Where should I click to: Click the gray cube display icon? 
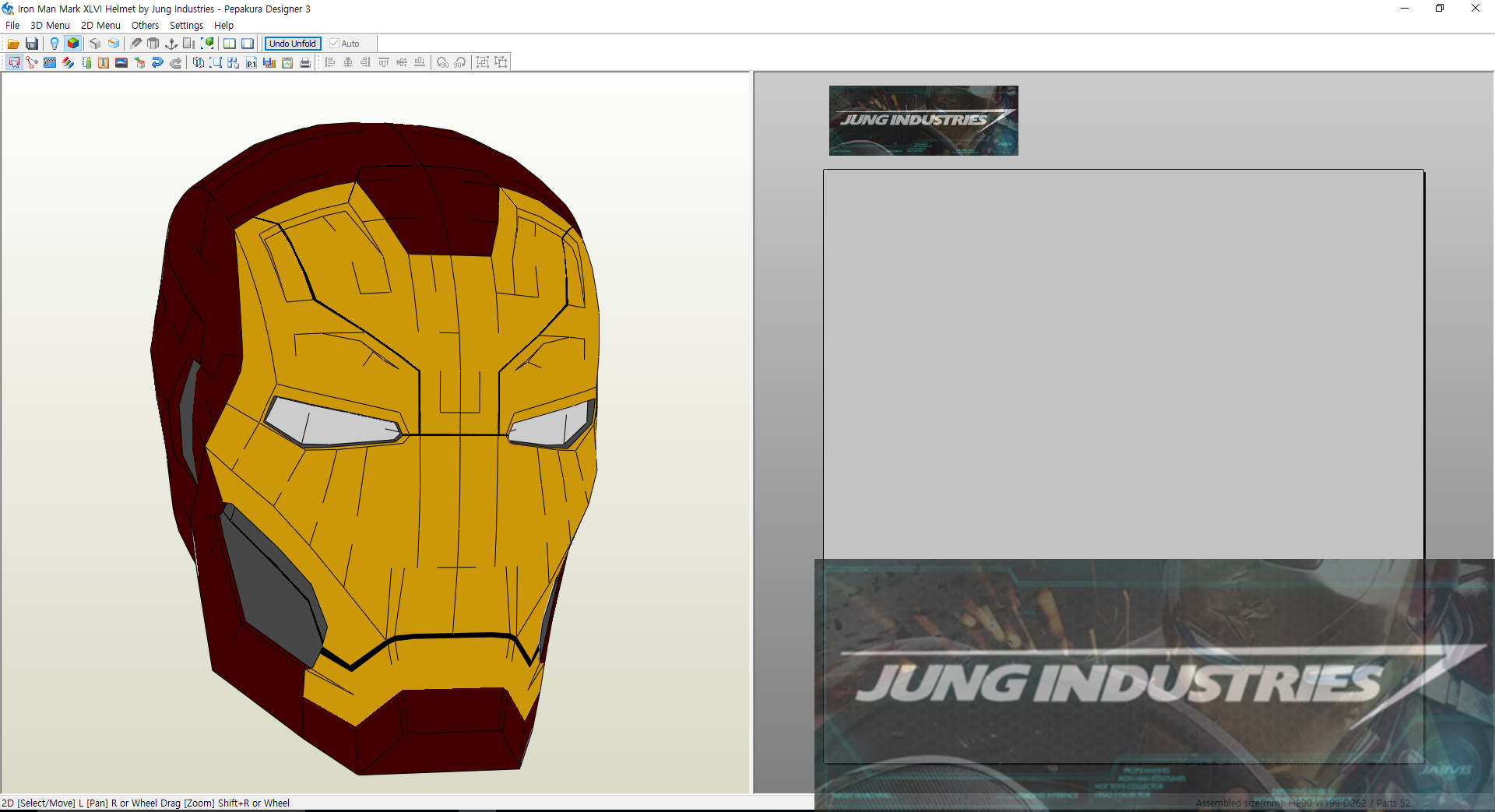(x=95, y=44)
